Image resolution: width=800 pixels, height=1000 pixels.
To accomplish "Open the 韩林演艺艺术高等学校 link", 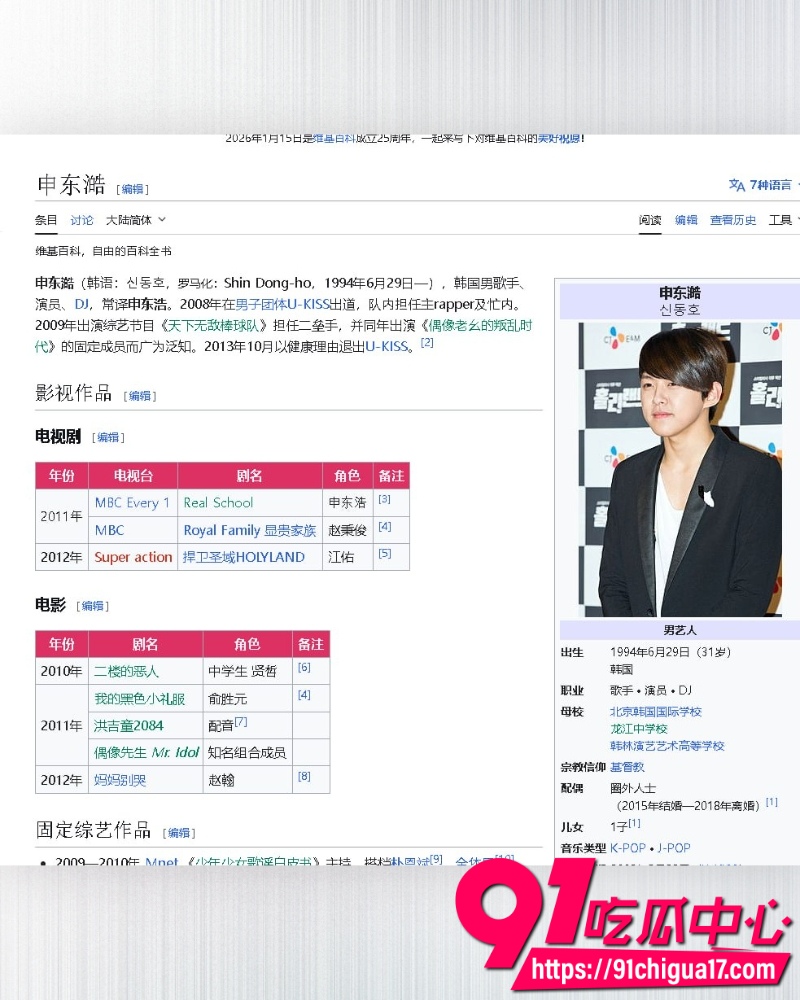I will pyautogui.click(x=667, y=746).
